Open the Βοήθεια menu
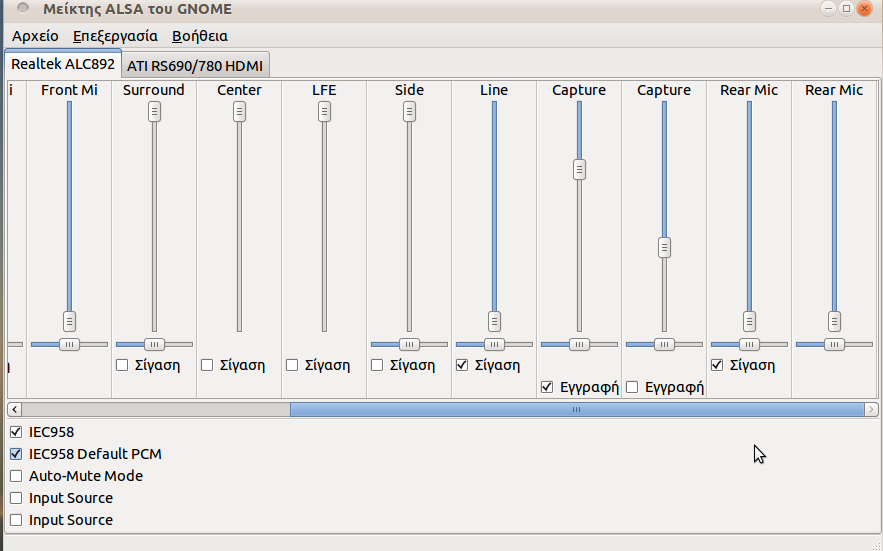This screenshot has width=883, height=551. pyautogui.click(x=200, y=36)
